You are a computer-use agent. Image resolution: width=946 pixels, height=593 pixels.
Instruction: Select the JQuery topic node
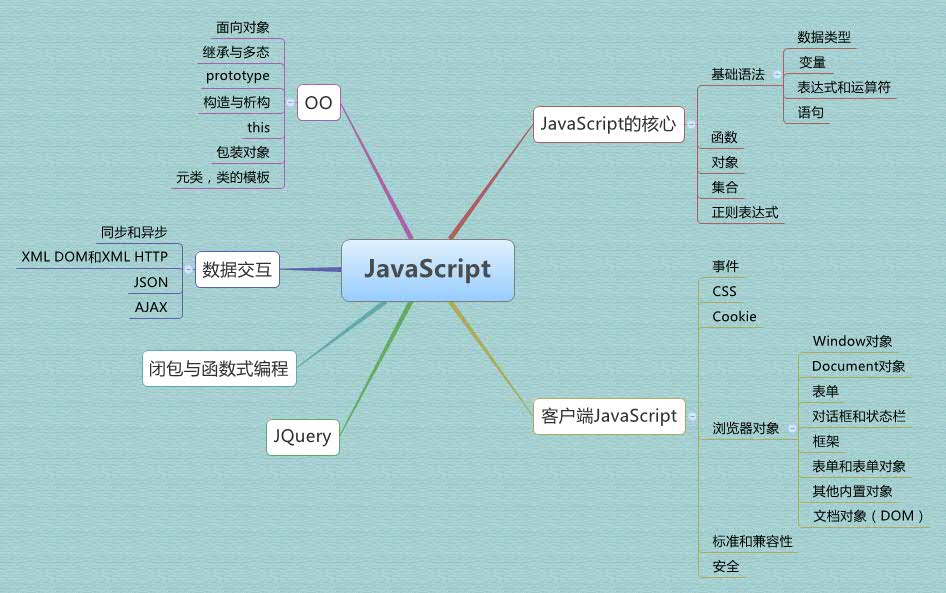point(302,437)
